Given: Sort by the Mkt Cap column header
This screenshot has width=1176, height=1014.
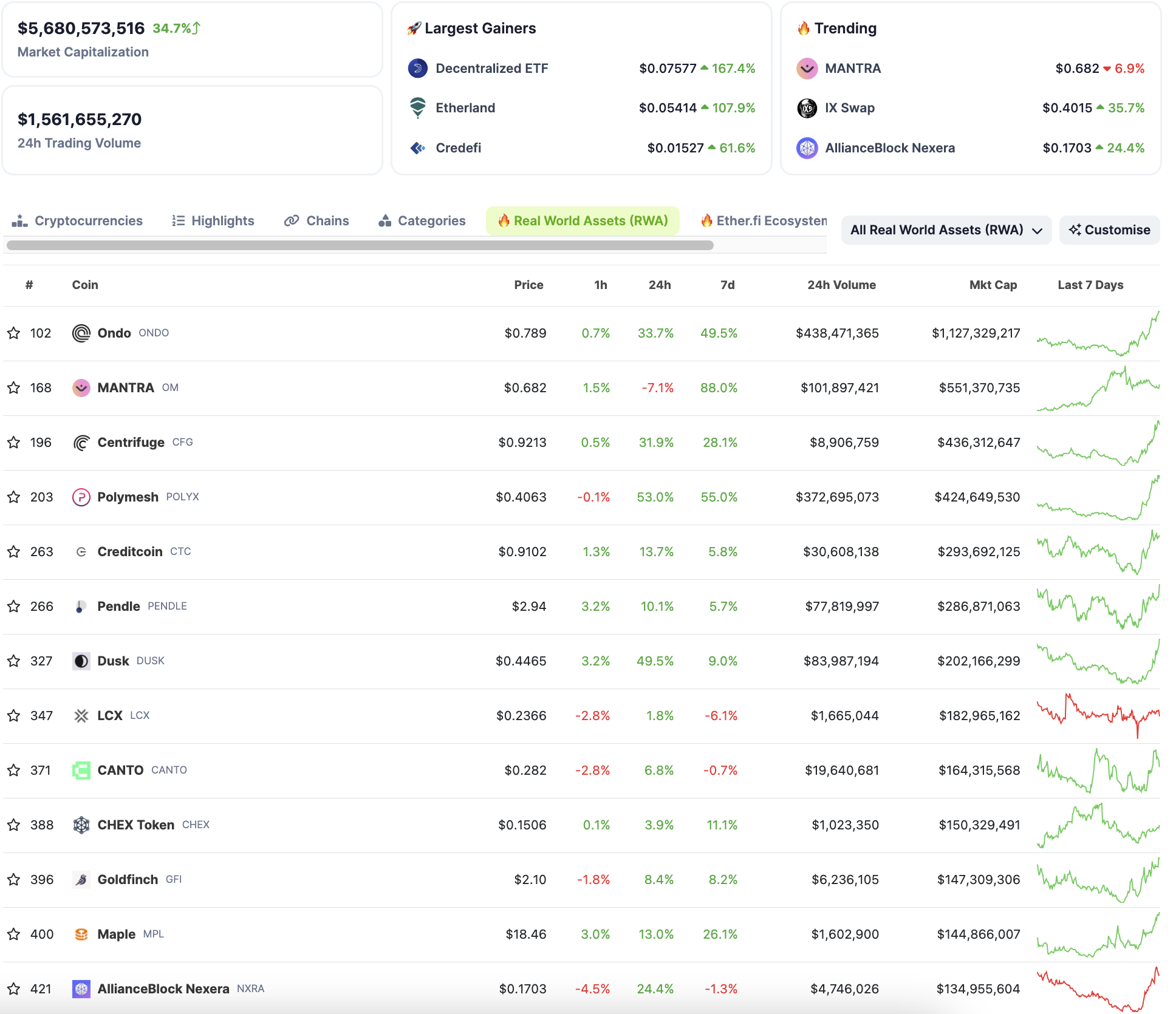Looking at the screenshot, I should tap(993, 285).
